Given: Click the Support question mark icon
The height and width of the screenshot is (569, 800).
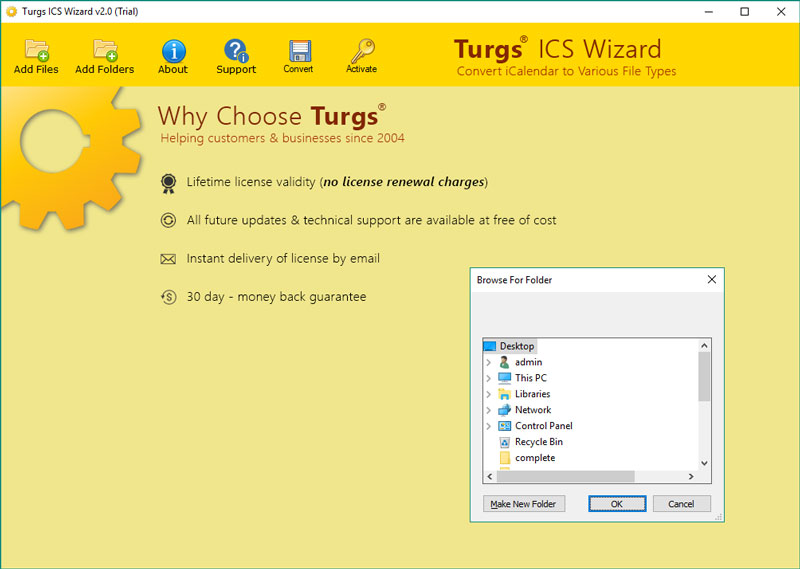Looking at the screenshot, I should tap(236, 51).
